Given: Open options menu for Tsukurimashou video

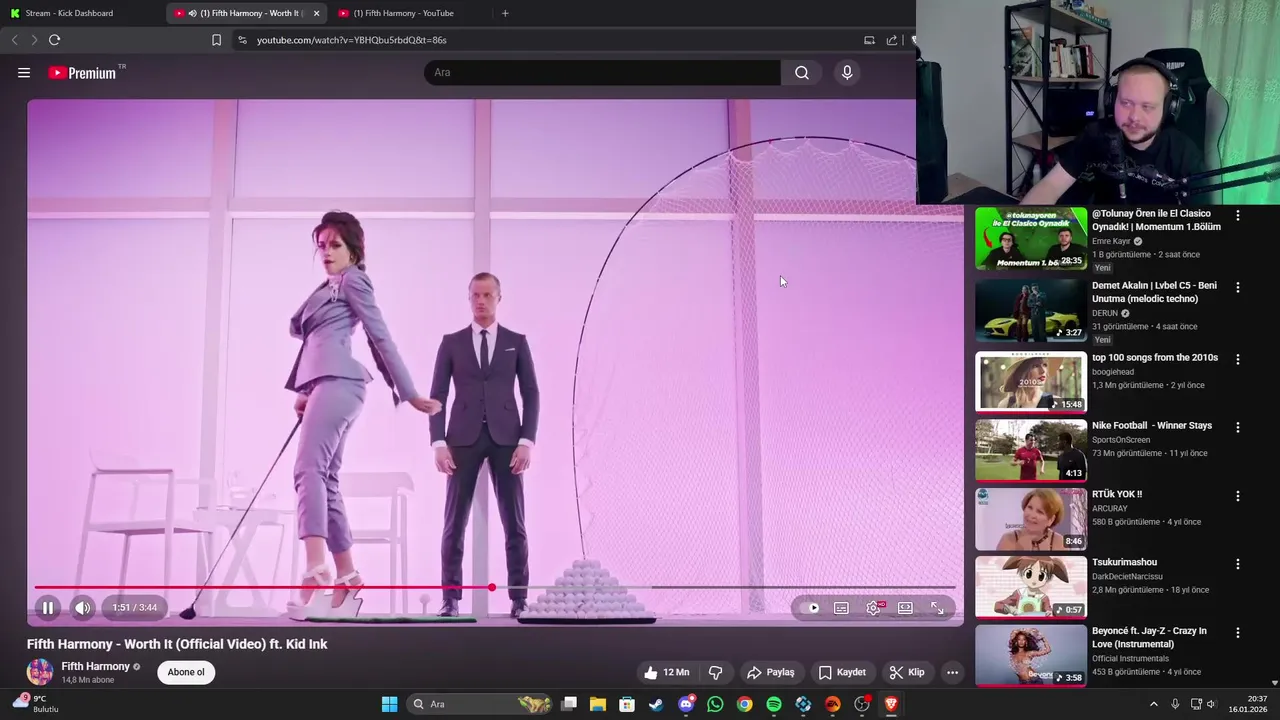Looking at the screenshot, I should tap(1238, 564).
